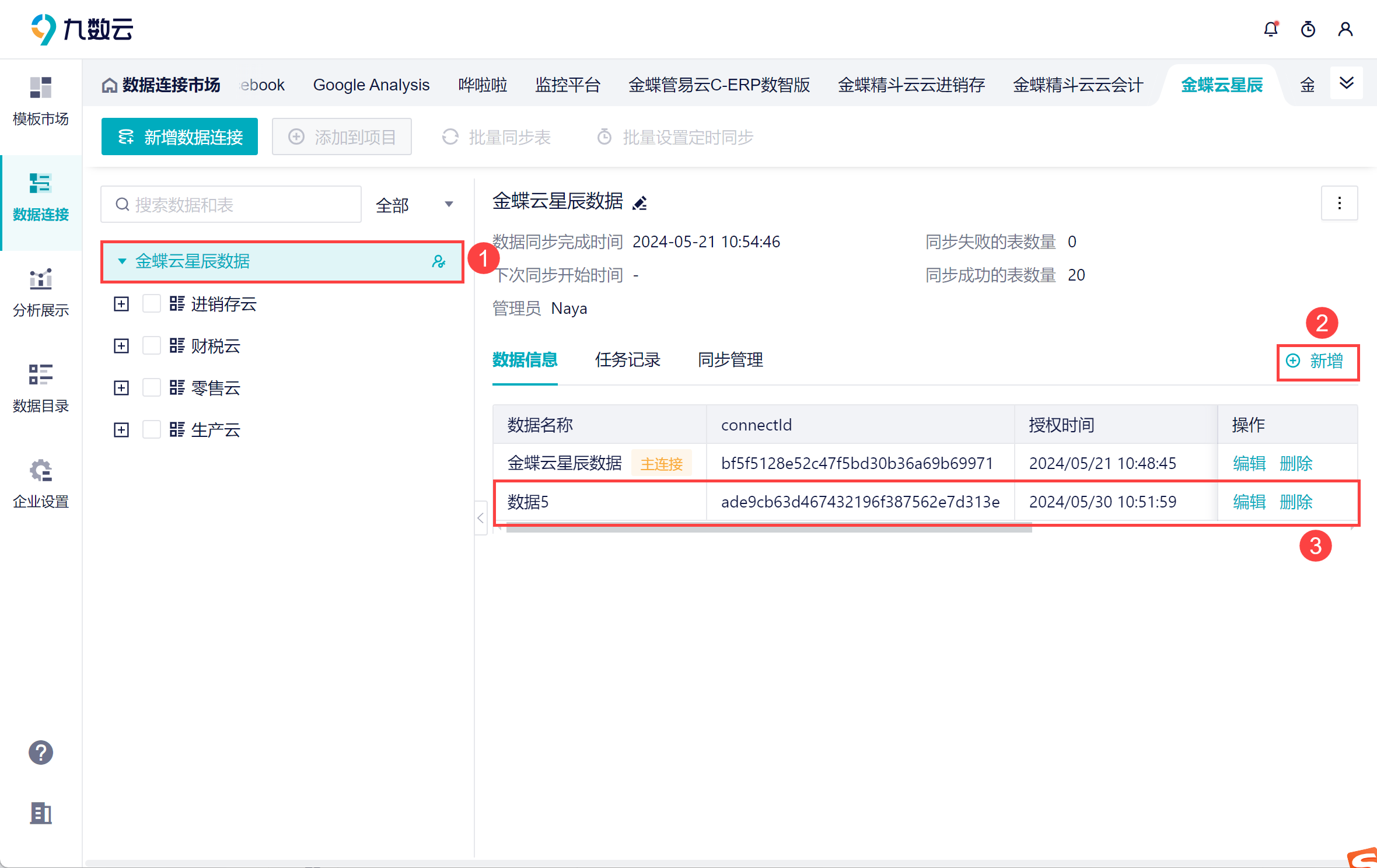
Task: Click the help question mark icon
Action: tap(41, 752)
